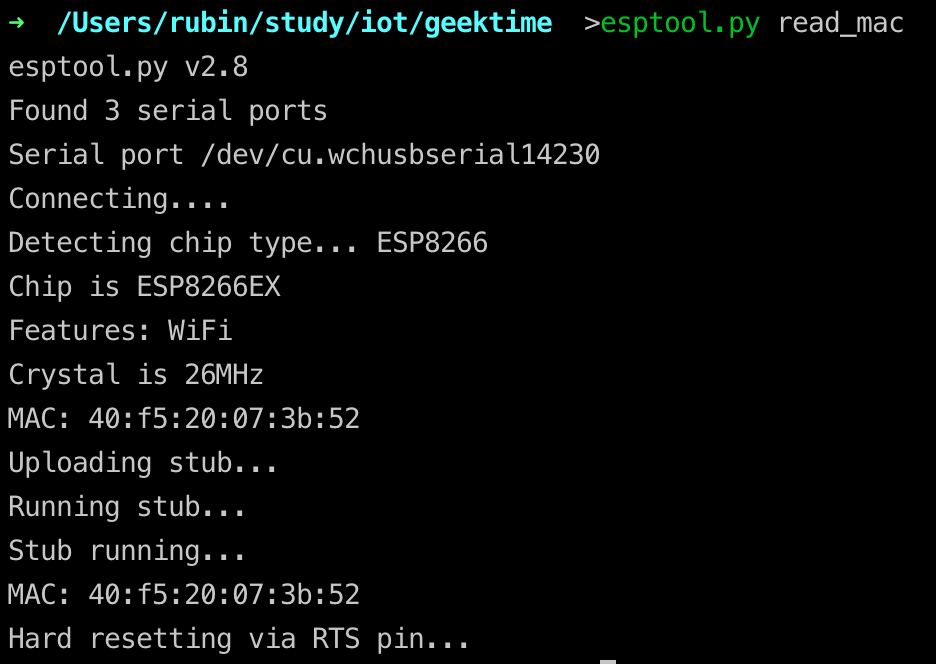The image size is (936, 664).
Task: Click the /Users/rubin/study/iot/geektime directory path
Action: click(x=305, y=23)
